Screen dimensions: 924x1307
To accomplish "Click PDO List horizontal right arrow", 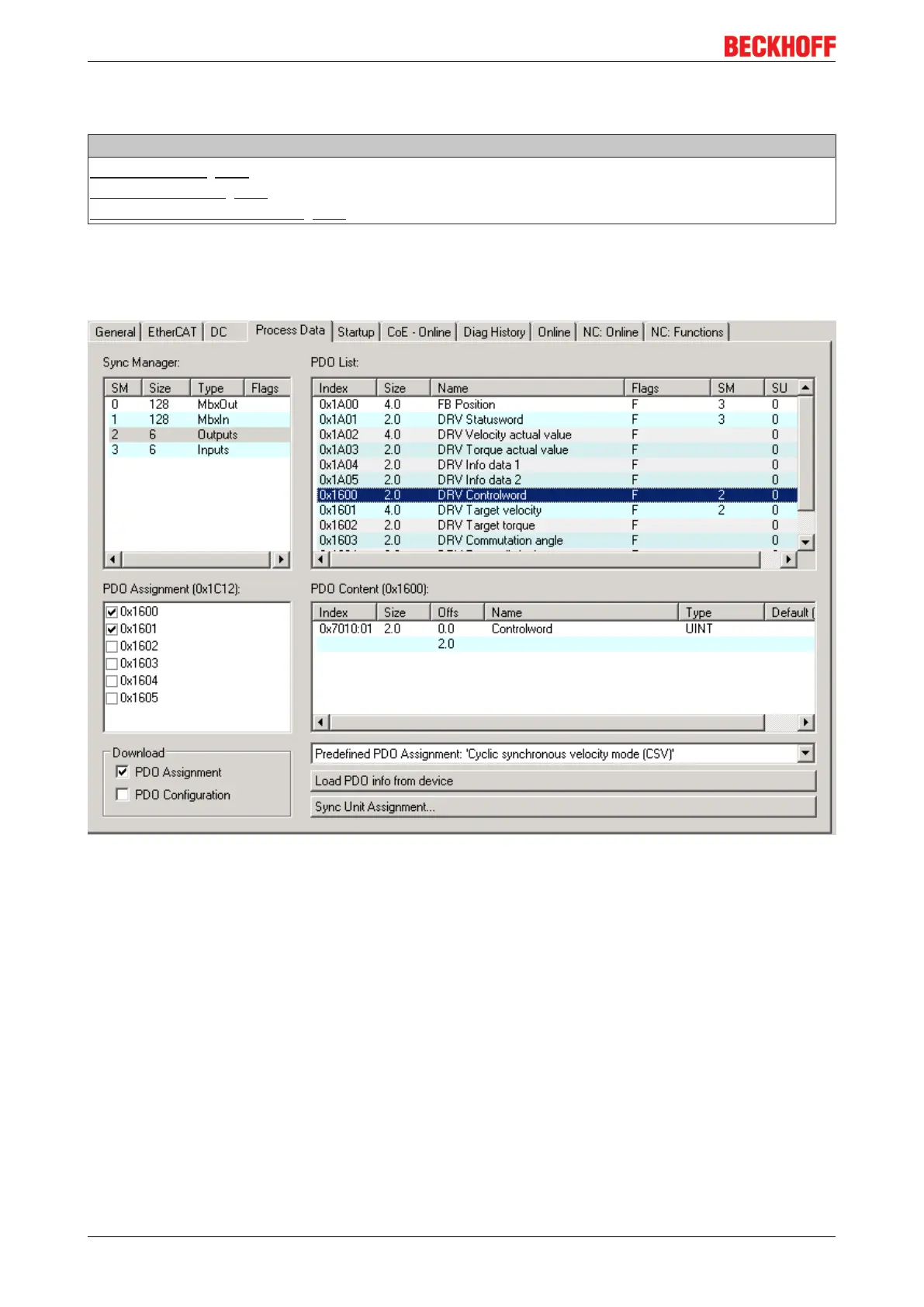I will point(788,559).
